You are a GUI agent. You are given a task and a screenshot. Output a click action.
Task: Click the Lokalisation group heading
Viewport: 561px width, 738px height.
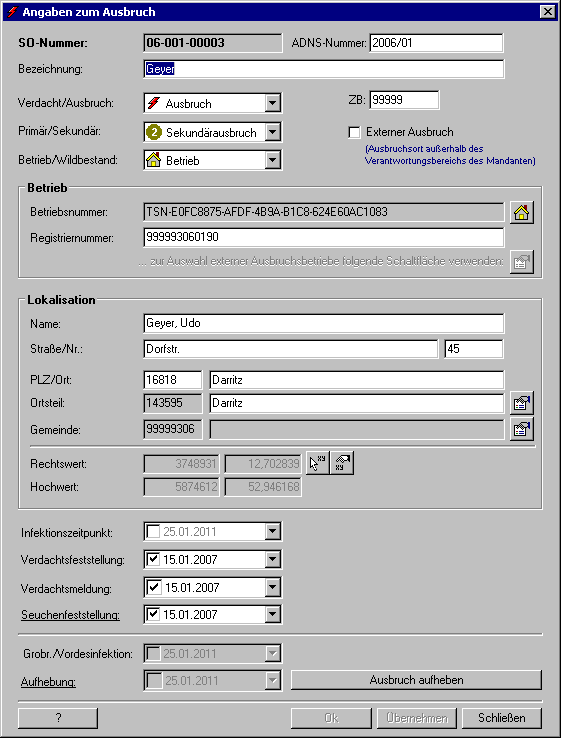tap(61, 300)
